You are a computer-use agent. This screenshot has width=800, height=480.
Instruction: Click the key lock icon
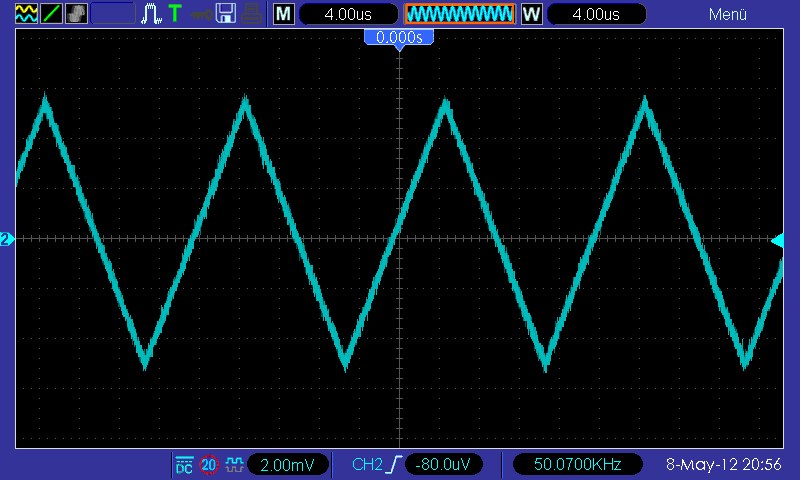pyautogui.click(x=201, y=14)
